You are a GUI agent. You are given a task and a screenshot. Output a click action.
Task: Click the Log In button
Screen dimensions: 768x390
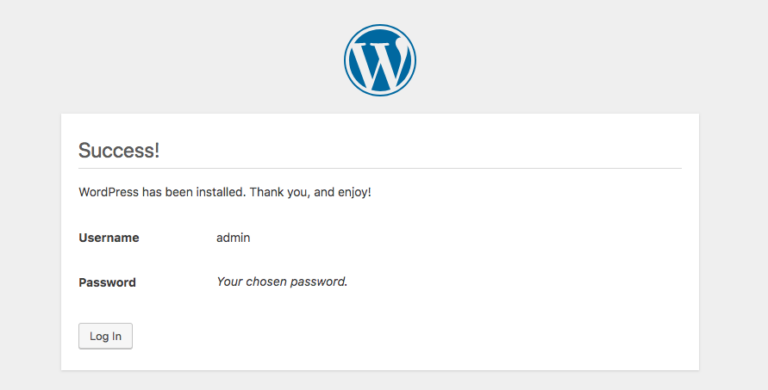pyautogui.click(x=105, y=336)
